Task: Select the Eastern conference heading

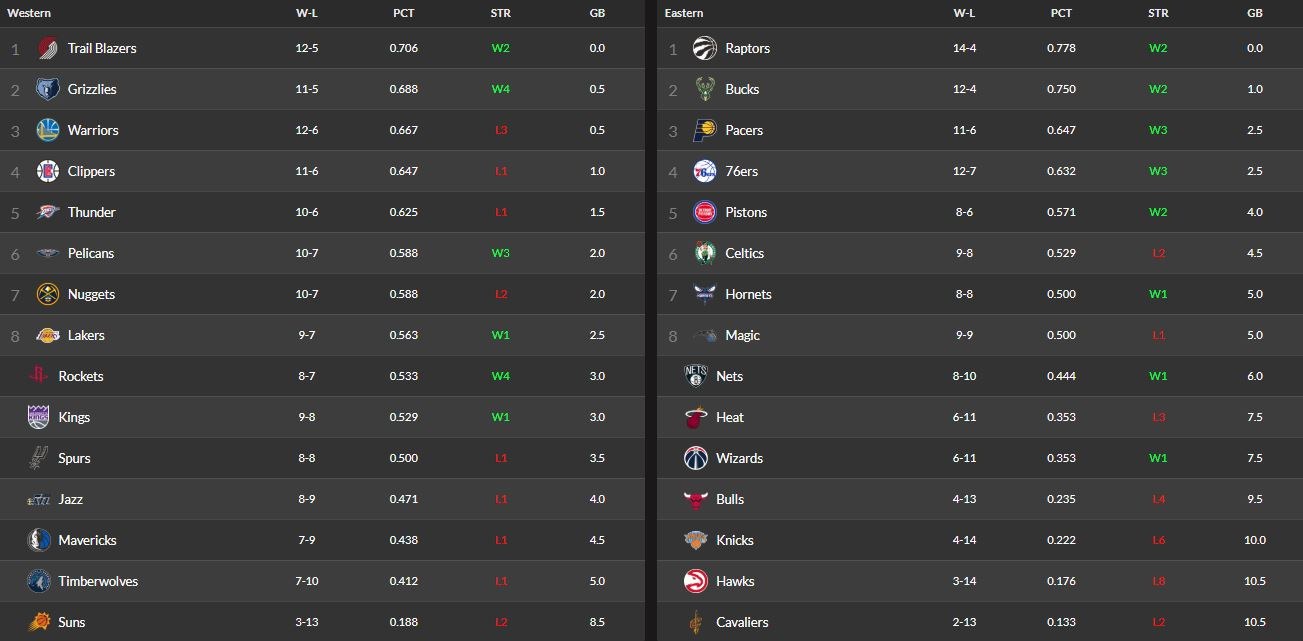Action: [684, 13]
